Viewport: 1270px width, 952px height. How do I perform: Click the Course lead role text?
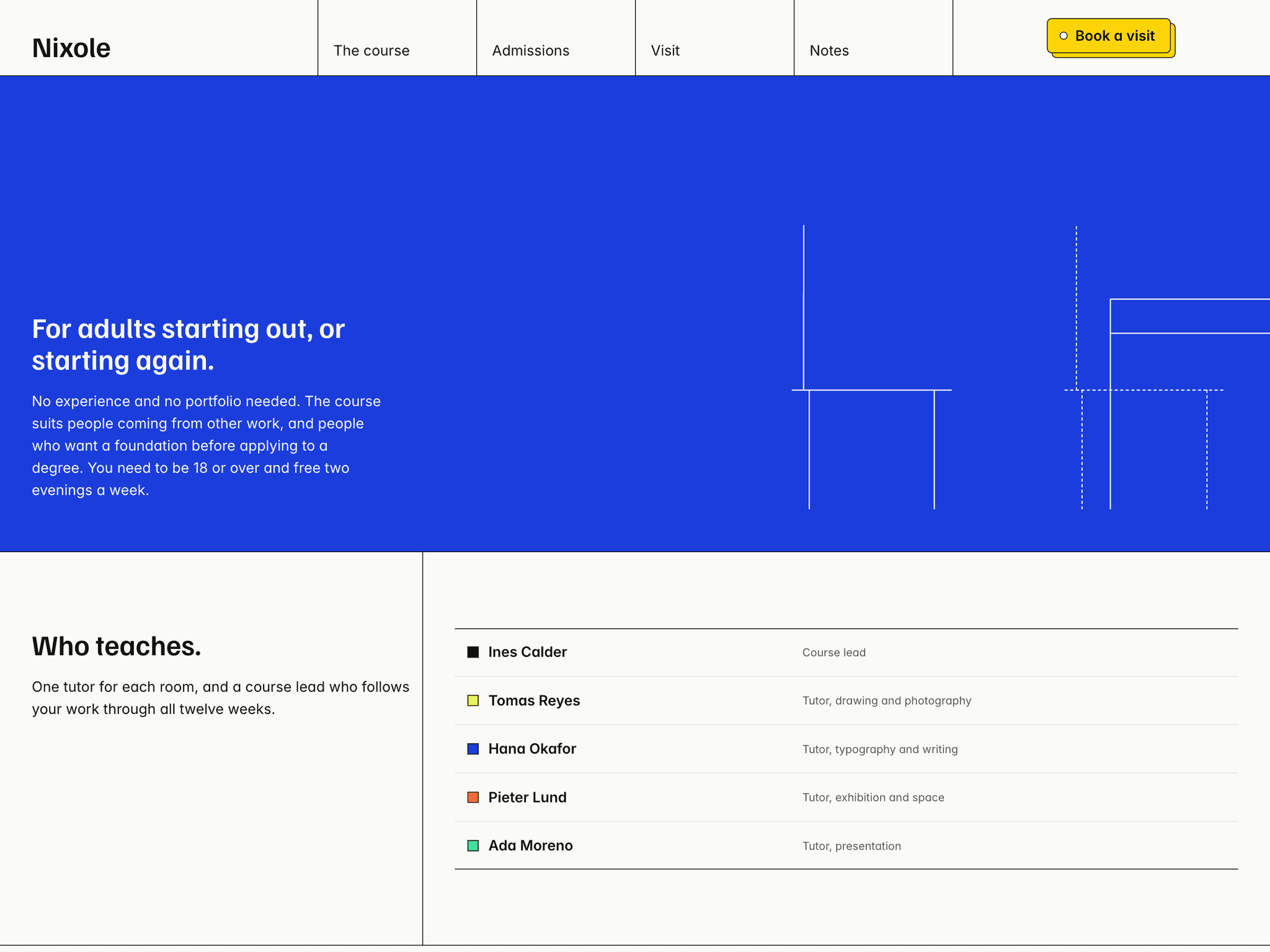pyautogui.click(x=834, y=653)
